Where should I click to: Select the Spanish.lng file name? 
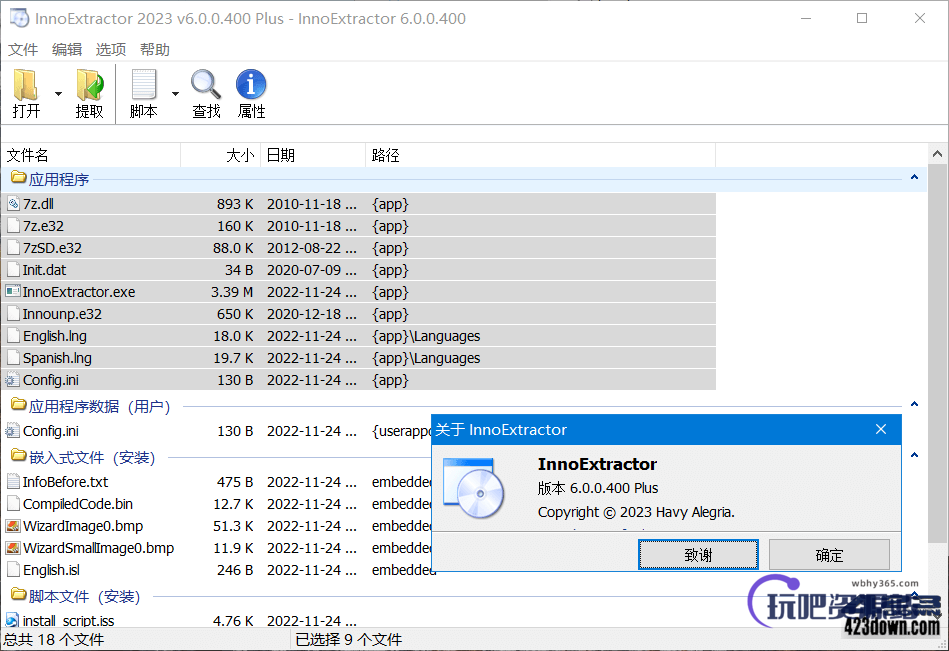tap(57, 358)
